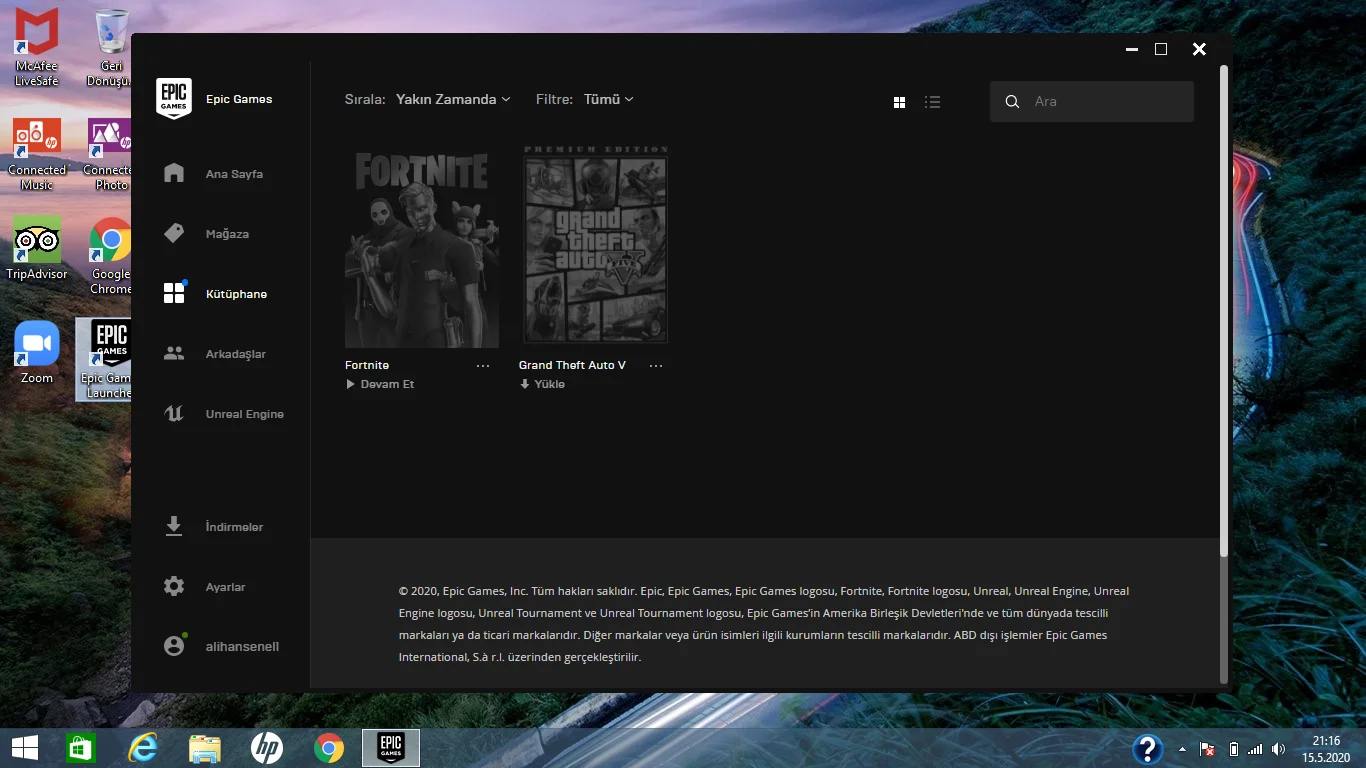Image resolution: width=1366 pixels, height=768 pixels.
Task: Open Windows Start button
Action: (x=25, y=748)
